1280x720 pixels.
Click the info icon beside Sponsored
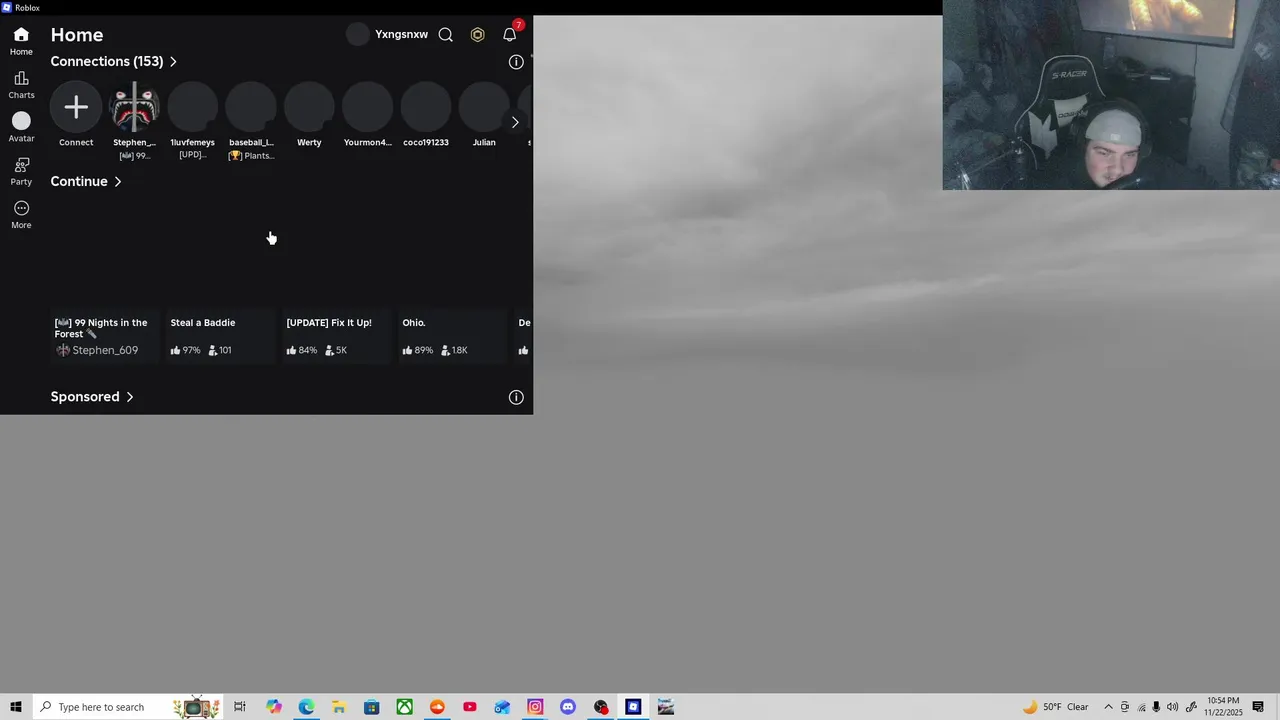pyautogui.click(x=516, y=397)
